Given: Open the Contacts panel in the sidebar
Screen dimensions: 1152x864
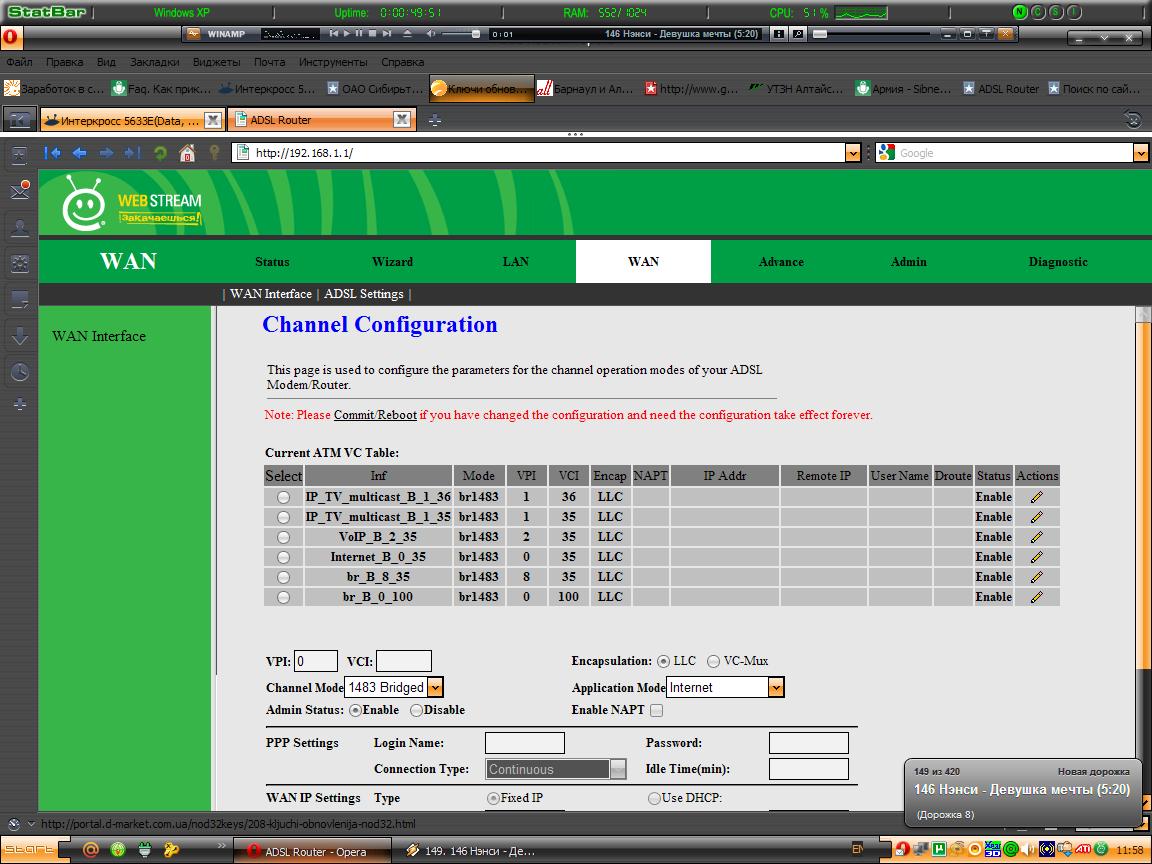Looking at the screenshot, I should tap(19, 227).
